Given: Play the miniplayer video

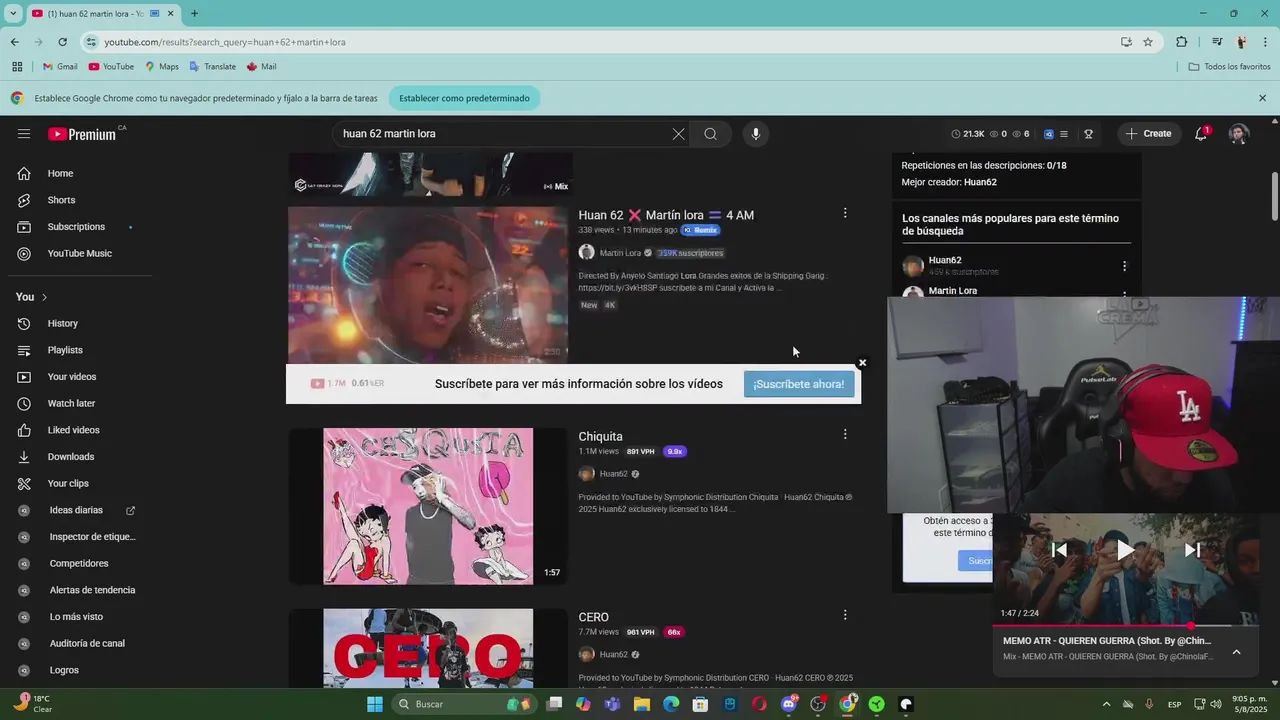Looking at the screenshot, I should pos(1125,549).
